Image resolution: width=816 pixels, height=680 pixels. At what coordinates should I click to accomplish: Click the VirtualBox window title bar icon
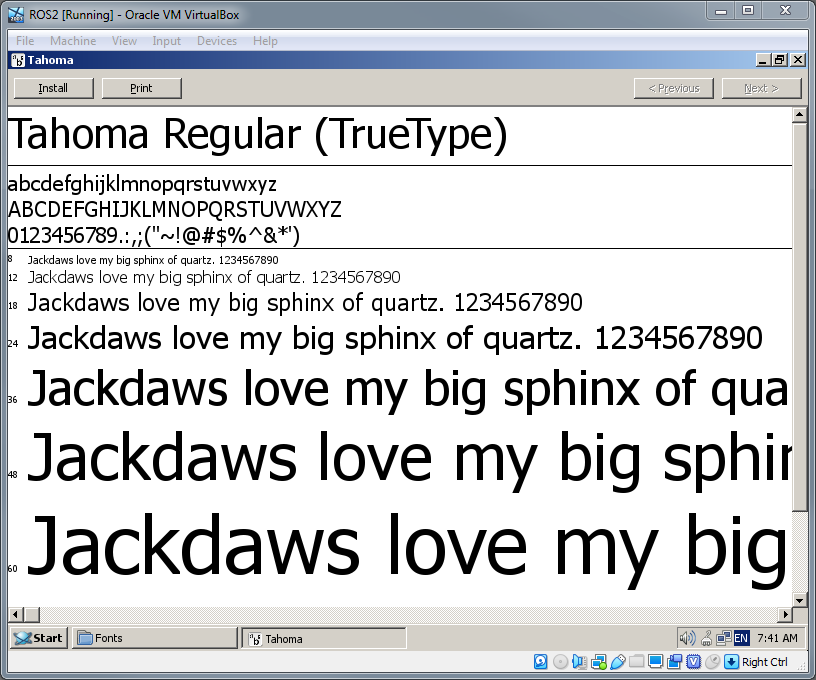click(x=16, y=15)
